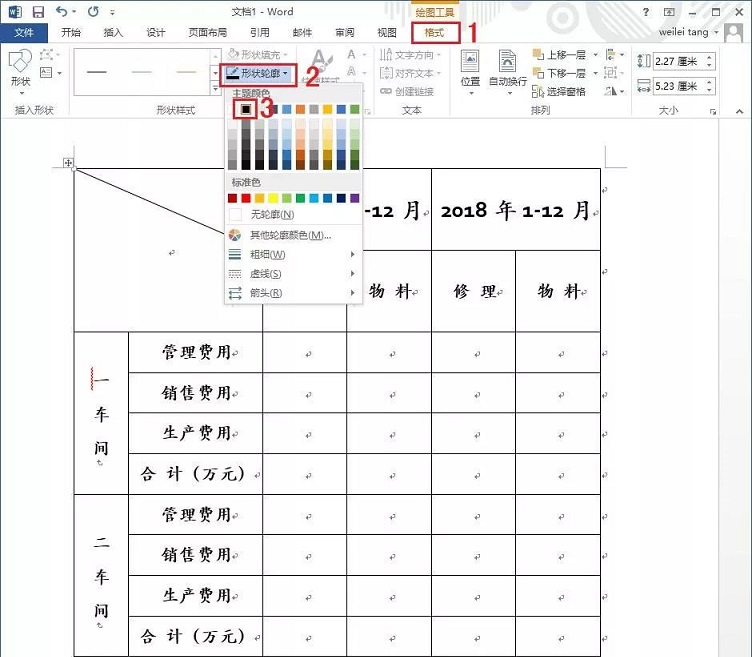Open the 文件 file tab
The width and height of the screenshot is (752, 657).
24,32
